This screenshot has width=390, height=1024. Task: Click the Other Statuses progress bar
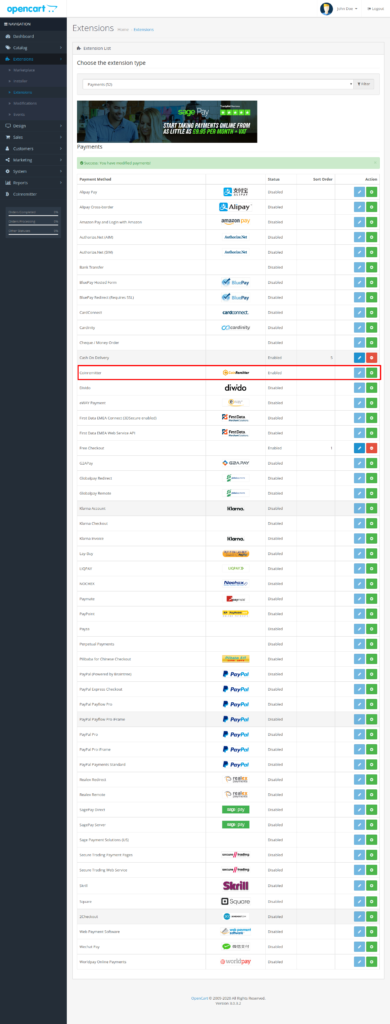tap(33, 233)
